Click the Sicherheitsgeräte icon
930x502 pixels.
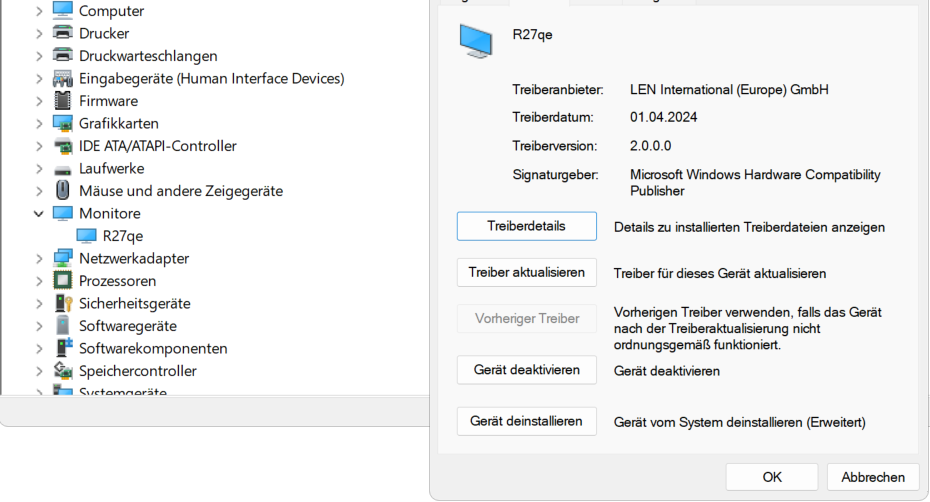point(62,303)
